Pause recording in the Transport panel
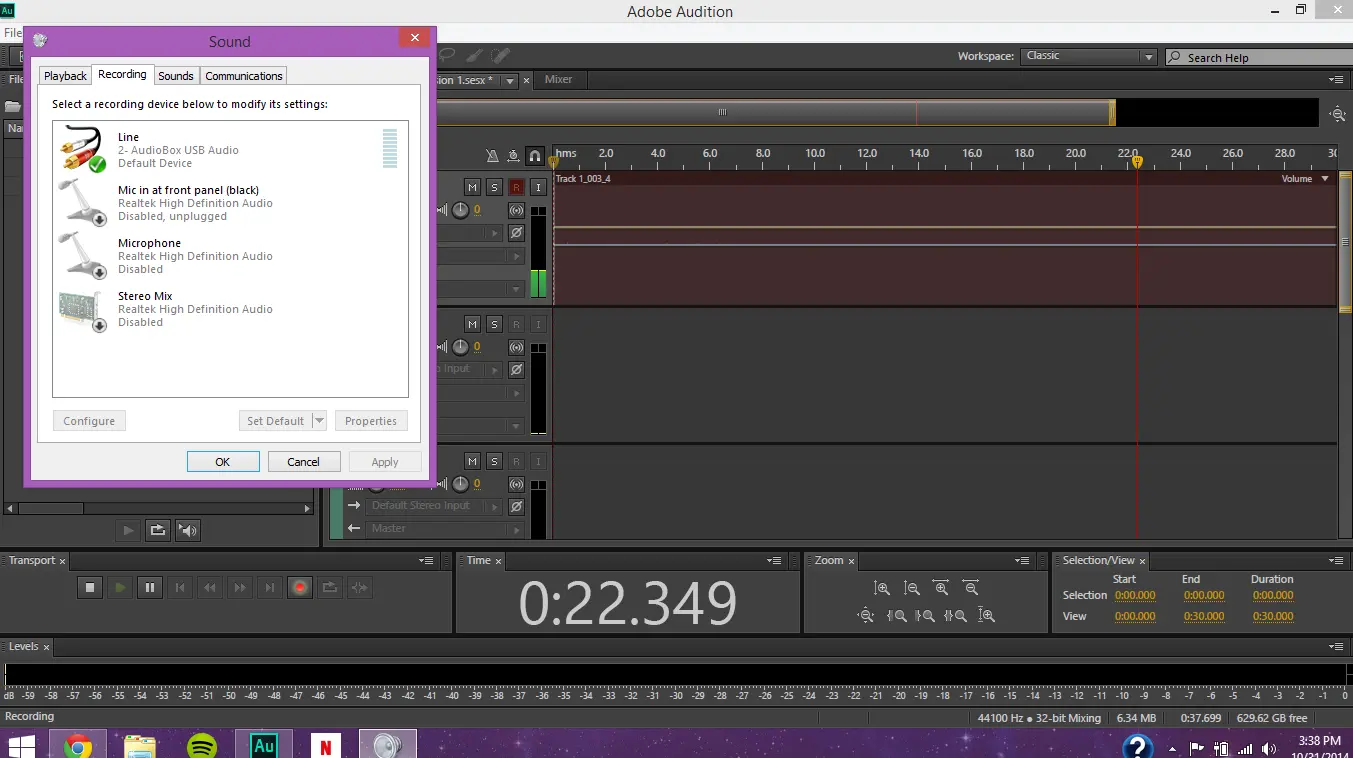 [x=150, y=588]
